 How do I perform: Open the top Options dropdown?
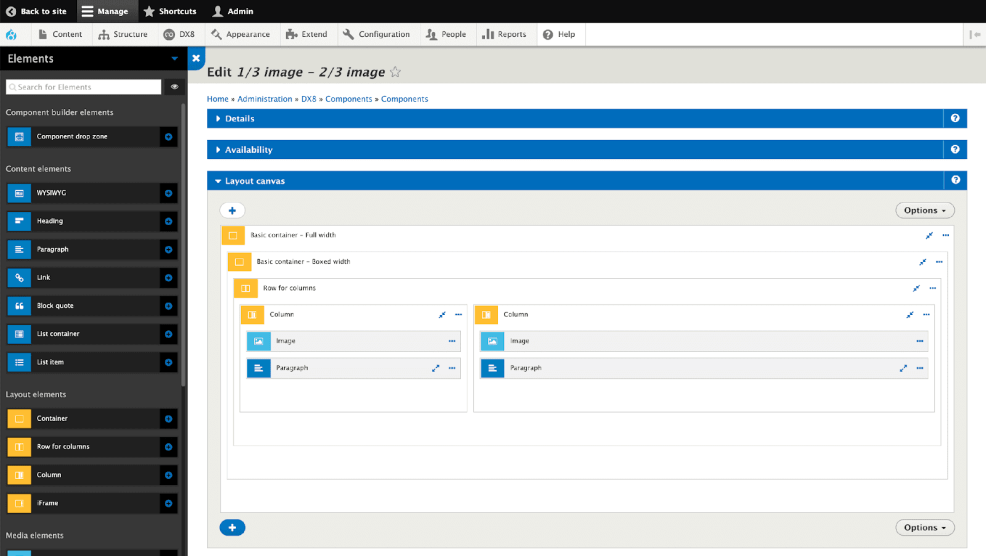[924, 211]
